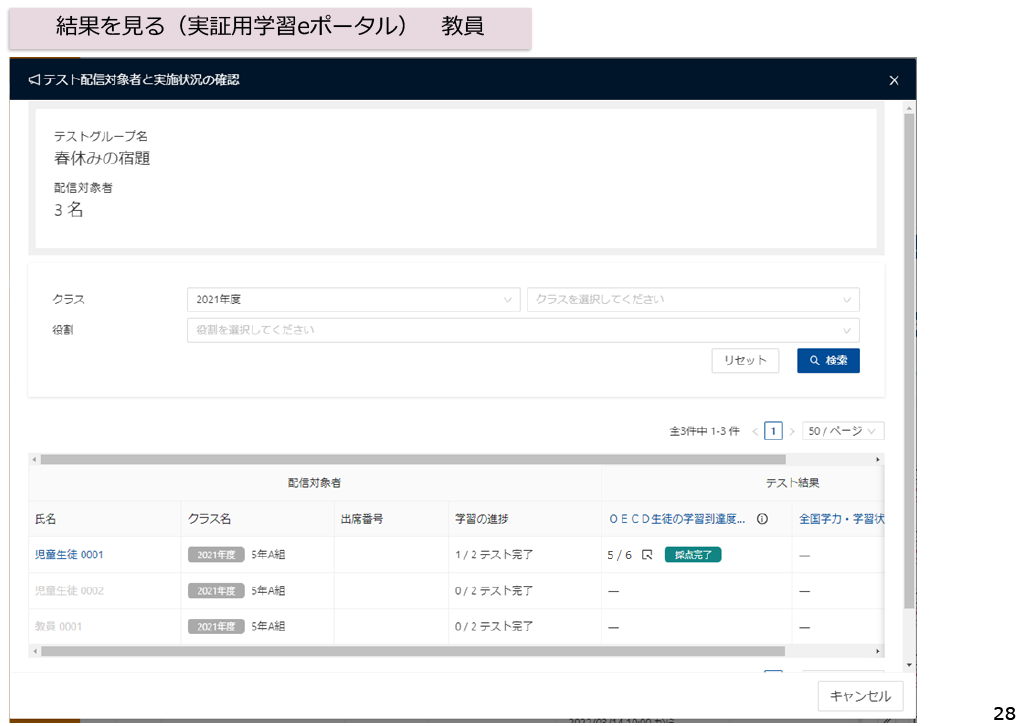Go to previous page arrow in pagination
This screenshot has height=726, width=1024.
point(755,432)
